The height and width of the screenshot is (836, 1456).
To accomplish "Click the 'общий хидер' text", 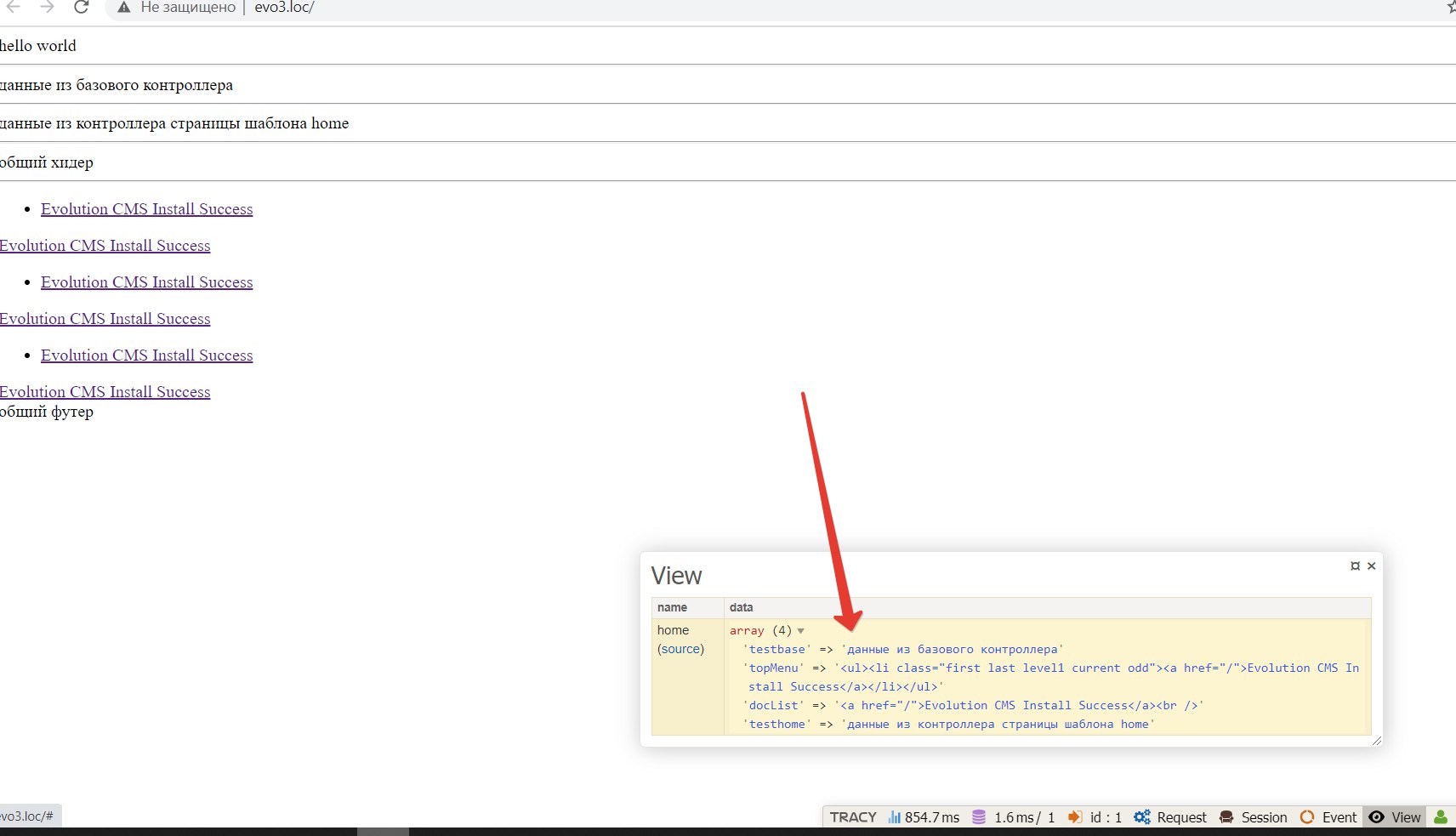I will point(46,162).
